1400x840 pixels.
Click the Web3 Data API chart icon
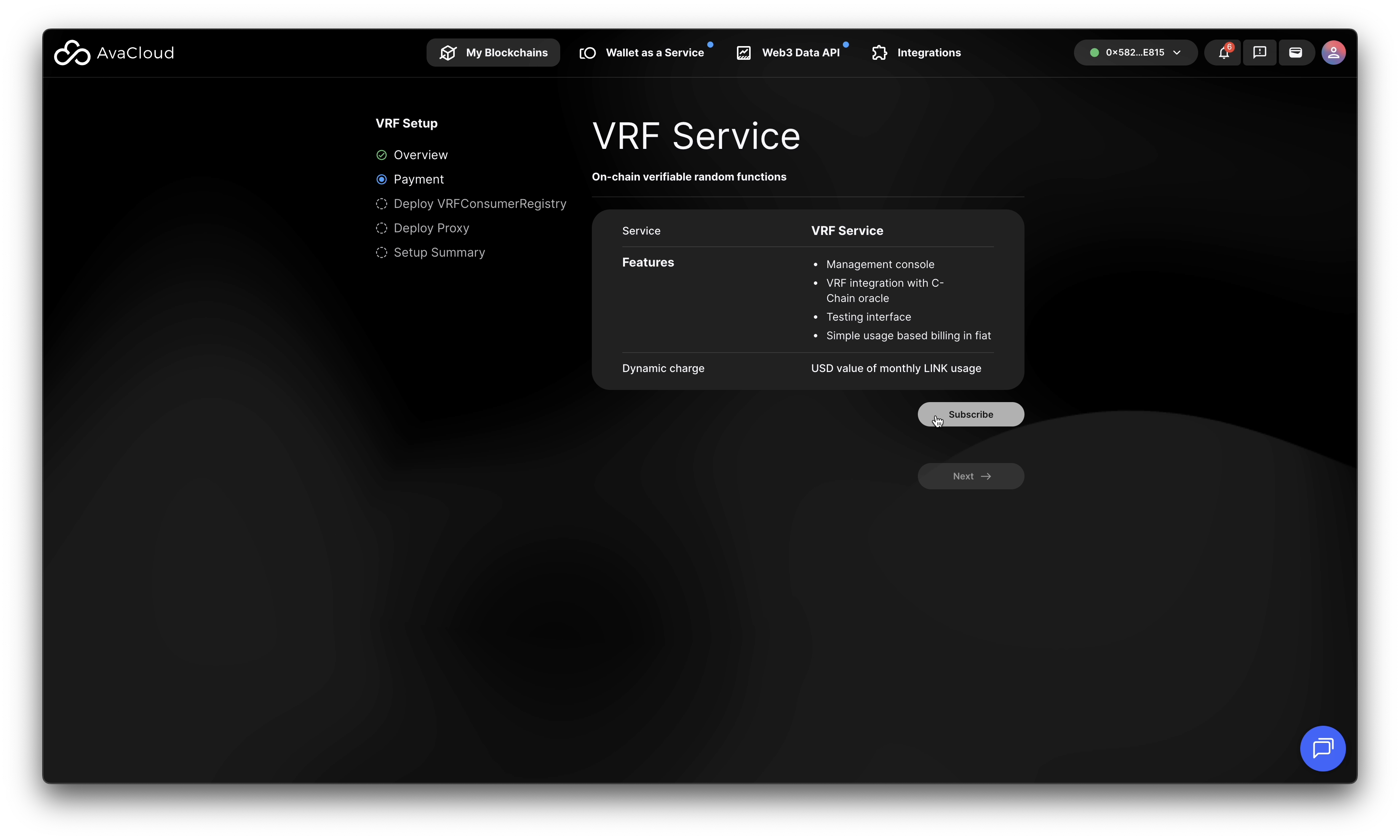[x=743, y=53]
